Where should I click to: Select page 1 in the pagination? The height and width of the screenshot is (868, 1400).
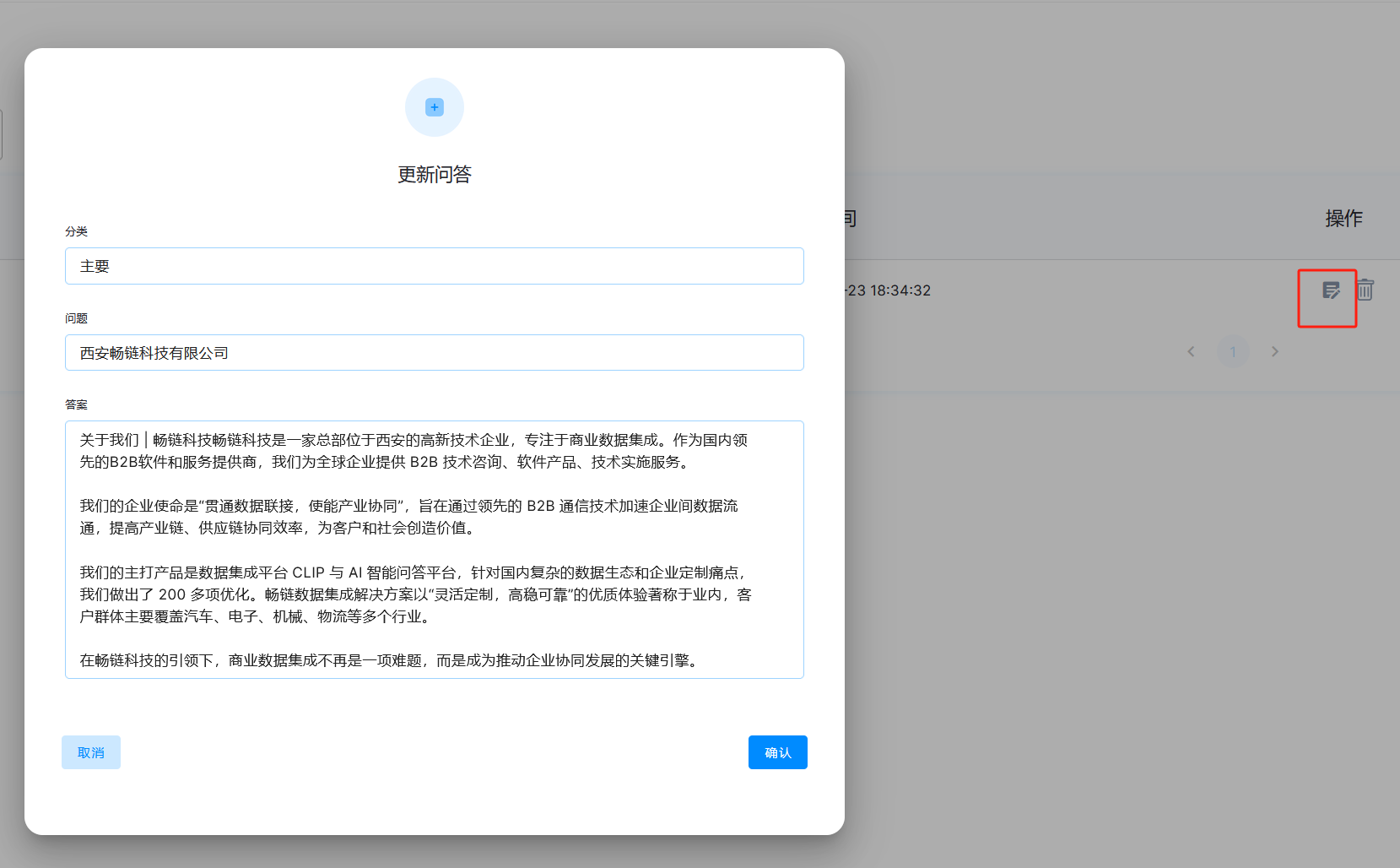pyautogui.click(x=1233, y=351)
